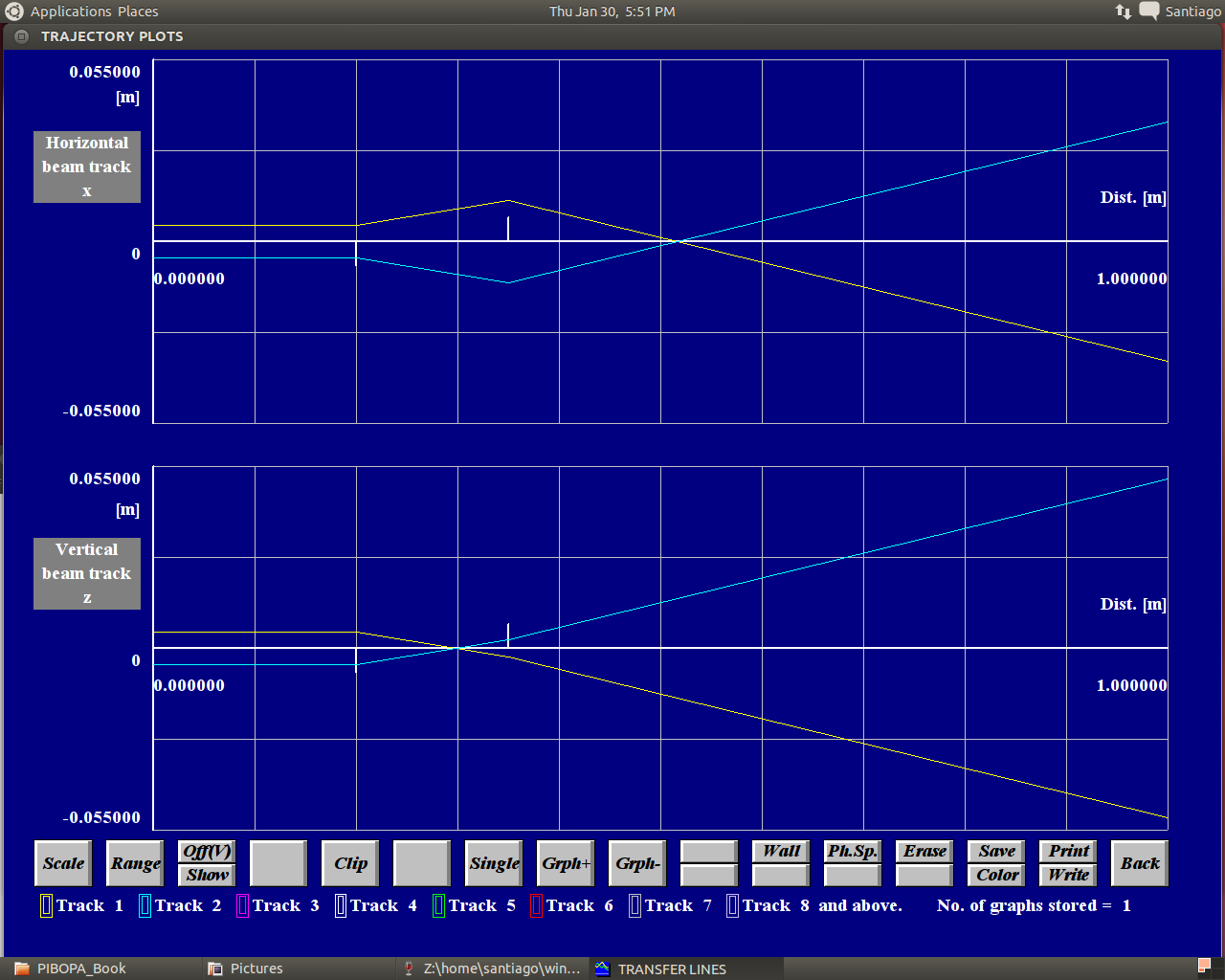Click the No. of graphs stored text
This screenshot has width=1225, height=980.
point(1034,905)
